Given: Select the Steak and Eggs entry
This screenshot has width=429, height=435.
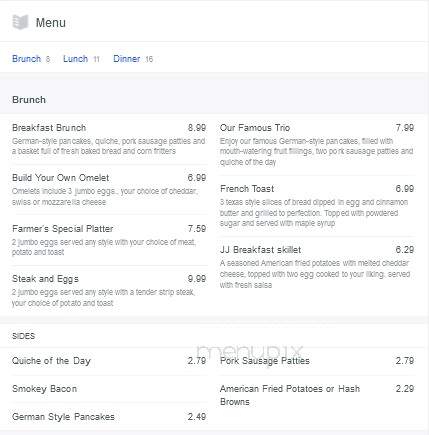Looking at the screenshot, I should (x=109, y=291).
